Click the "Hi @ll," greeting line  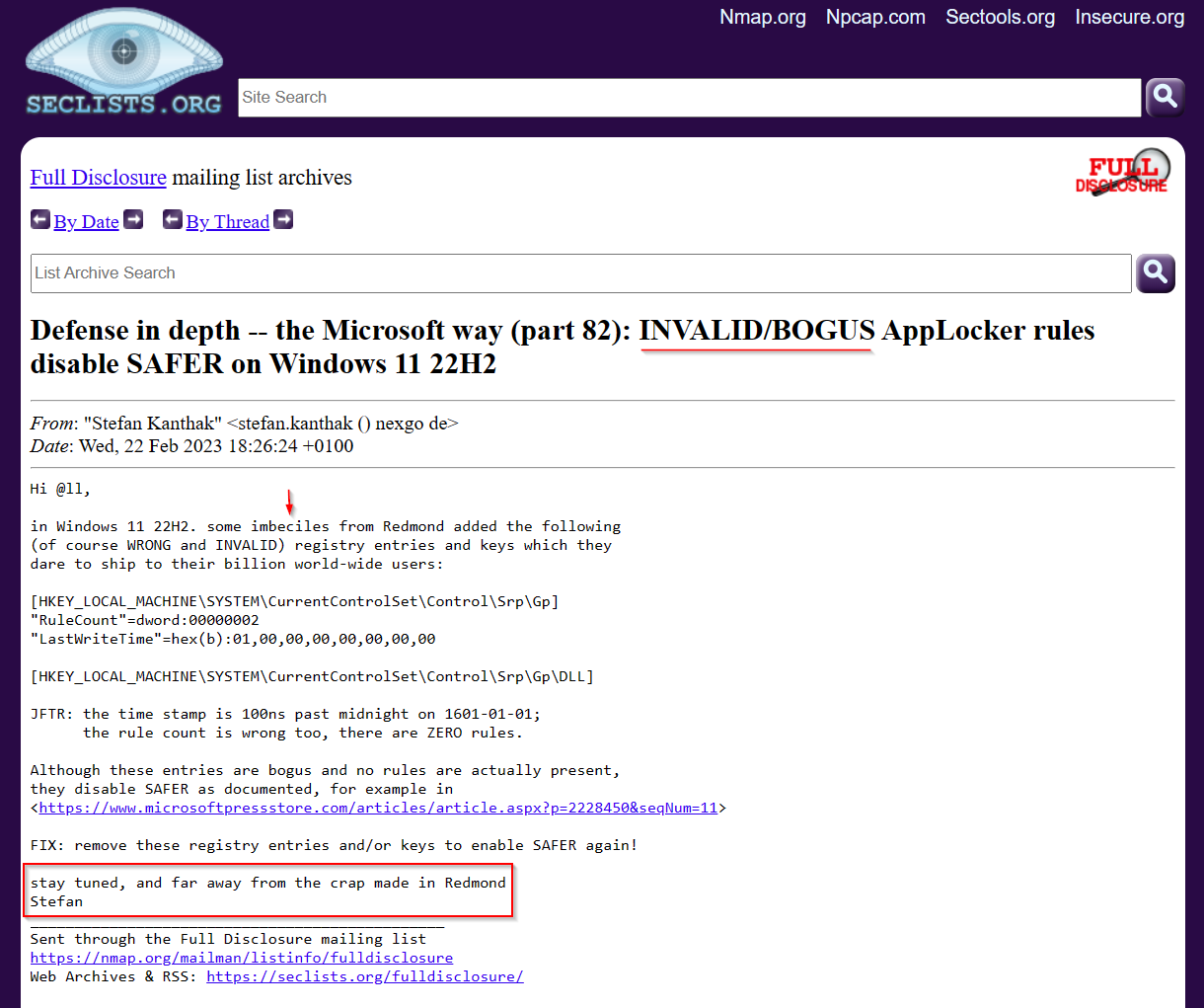pos(60,489)
